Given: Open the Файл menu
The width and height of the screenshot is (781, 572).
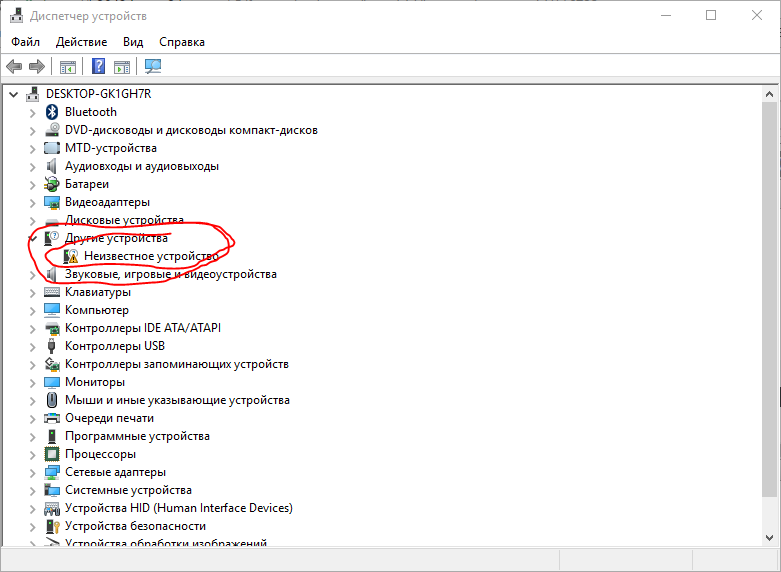Looking at the screenshot, I should [25, 42].
